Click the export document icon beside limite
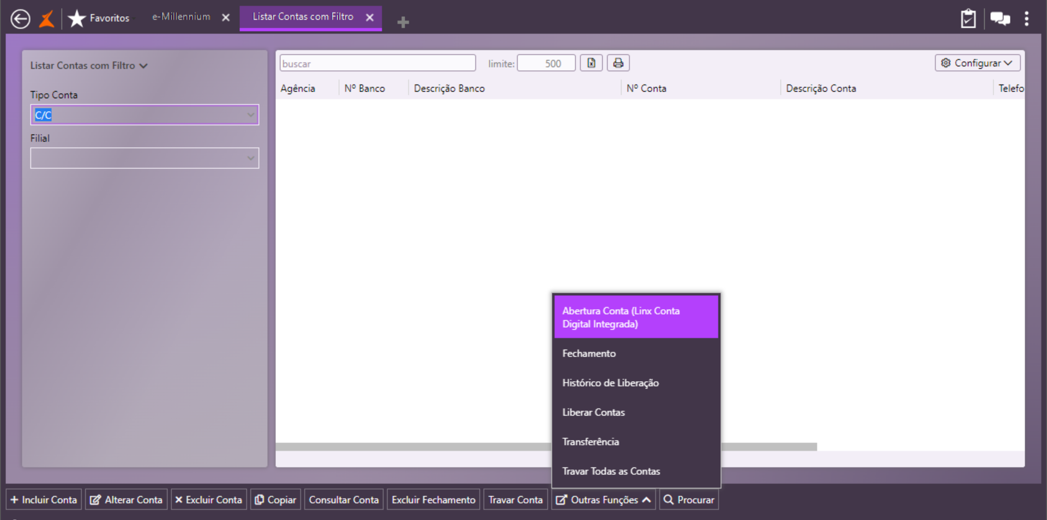Viewport: 1047px width, 520px height. (591, 63)
